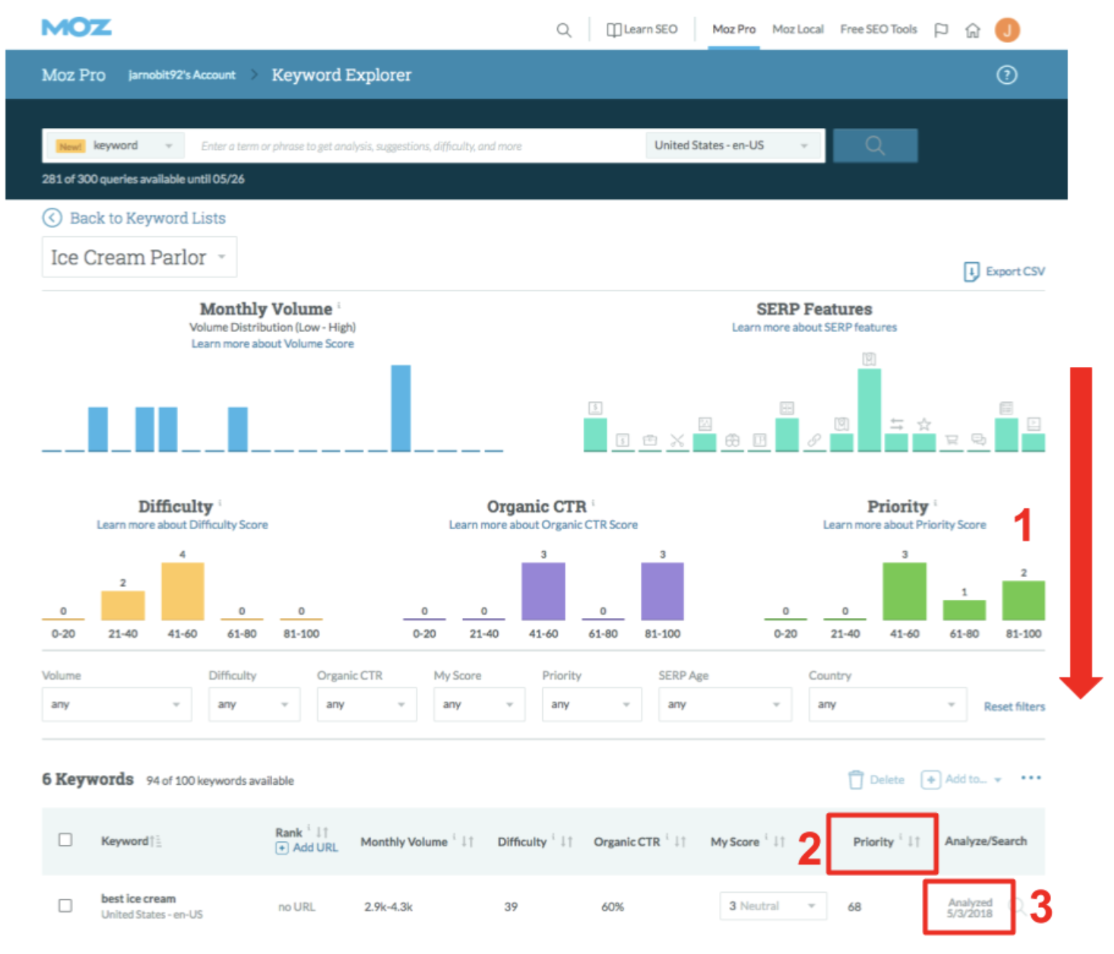Open the three-dot more options menu
Screen dimensions: 1114x954
(x=1031, y=779)
